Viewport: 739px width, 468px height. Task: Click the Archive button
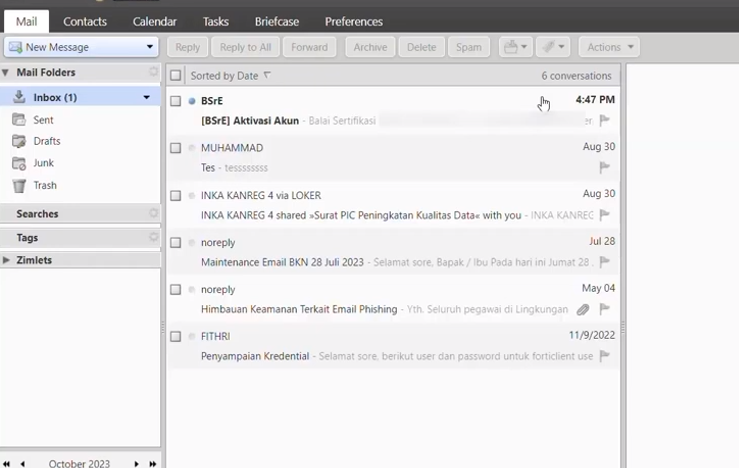point(370,47)
